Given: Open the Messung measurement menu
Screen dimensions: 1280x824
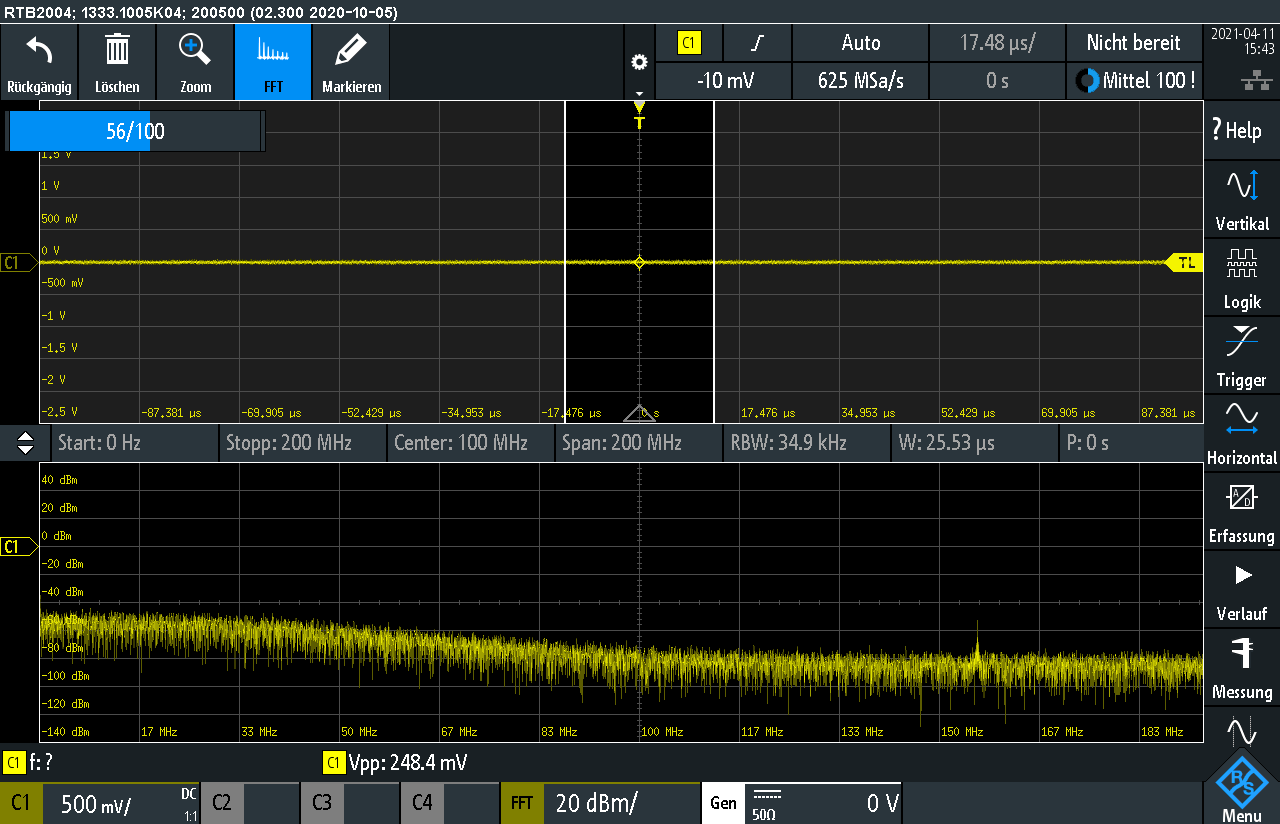Looking at the screenshot, I should (1241, 667).
